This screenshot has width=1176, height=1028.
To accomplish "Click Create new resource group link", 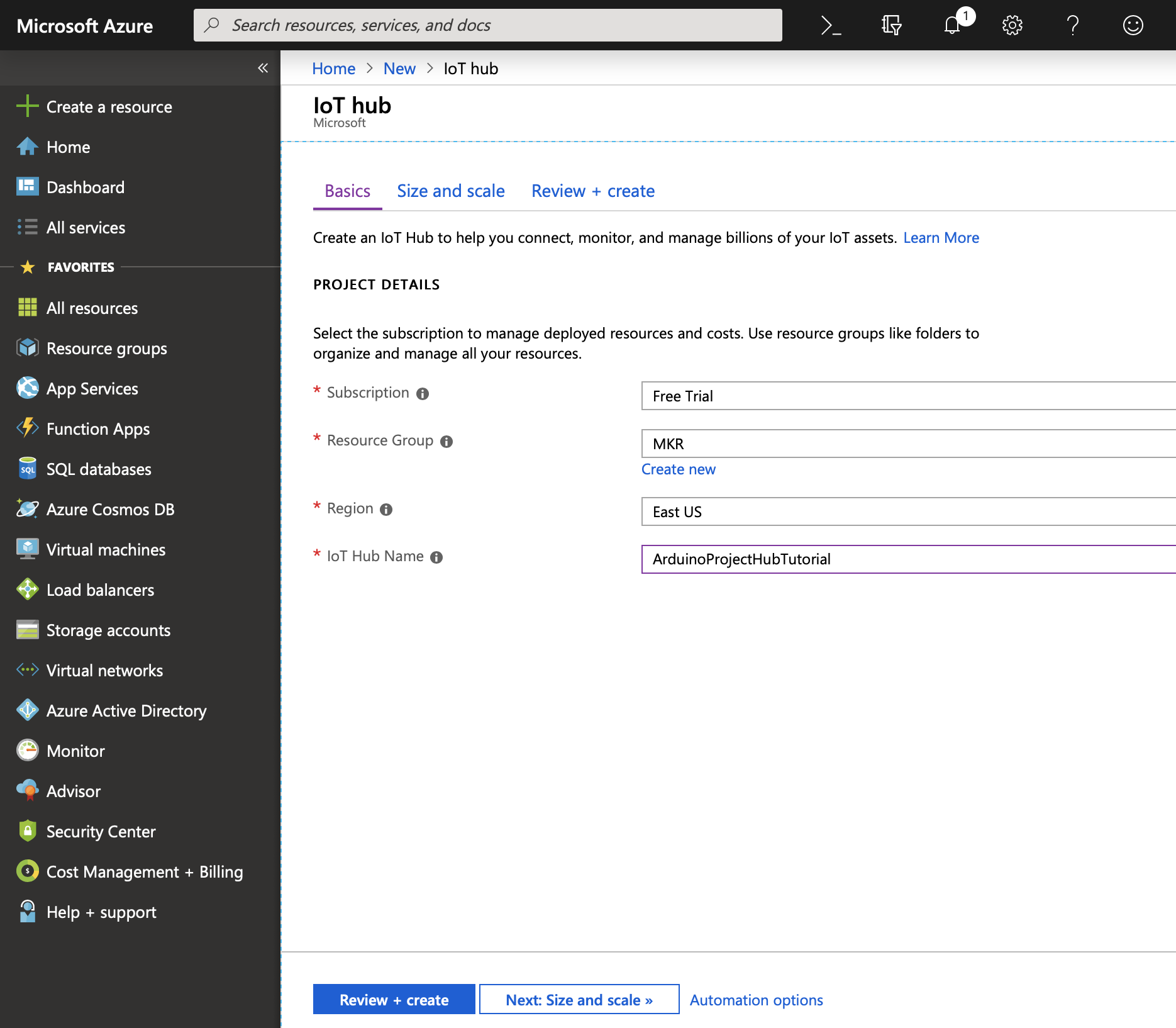I will pos(678,469).
